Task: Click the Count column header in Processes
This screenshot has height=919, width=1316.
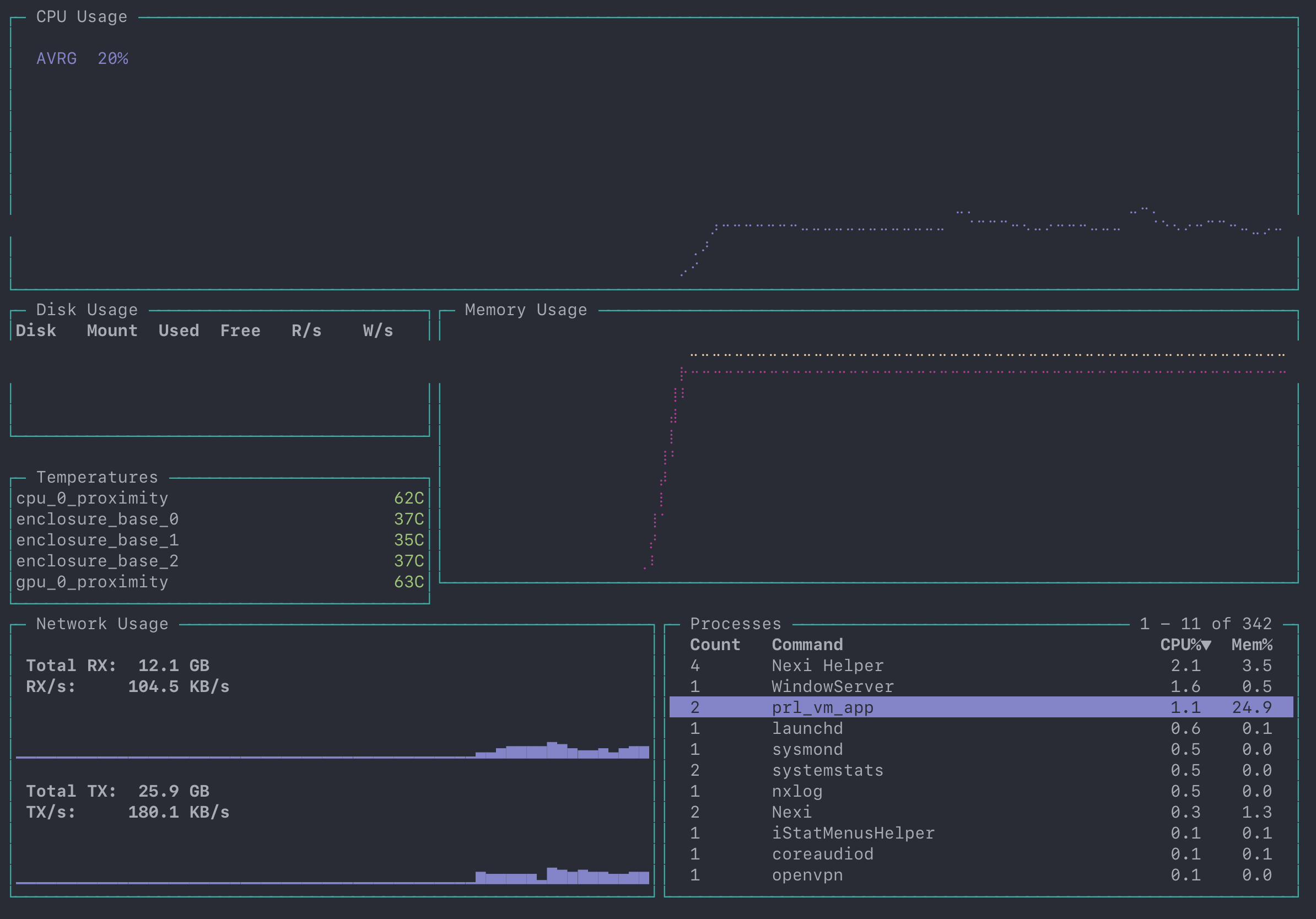Action: coord(715,645)
